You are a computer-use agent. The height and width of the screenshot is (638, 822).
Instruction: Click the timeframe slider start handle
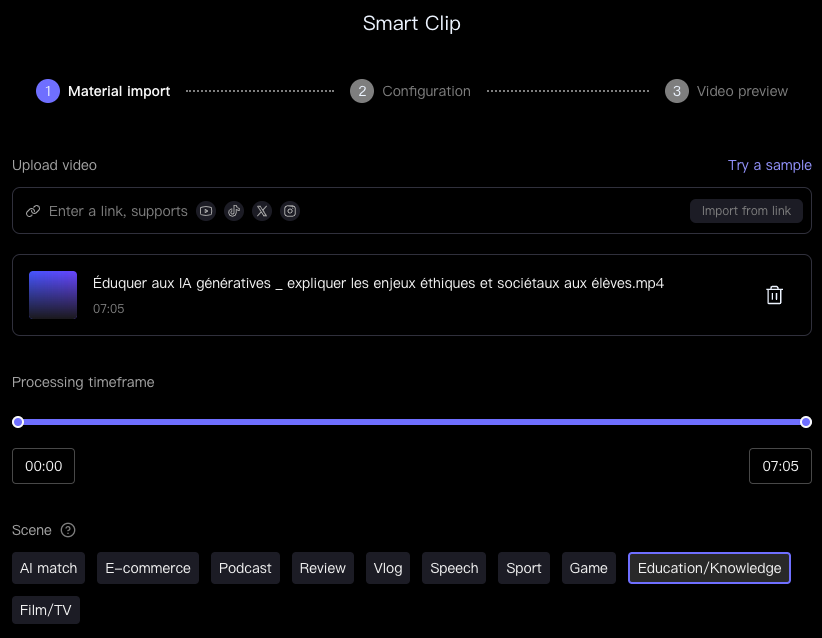[18, 422]
